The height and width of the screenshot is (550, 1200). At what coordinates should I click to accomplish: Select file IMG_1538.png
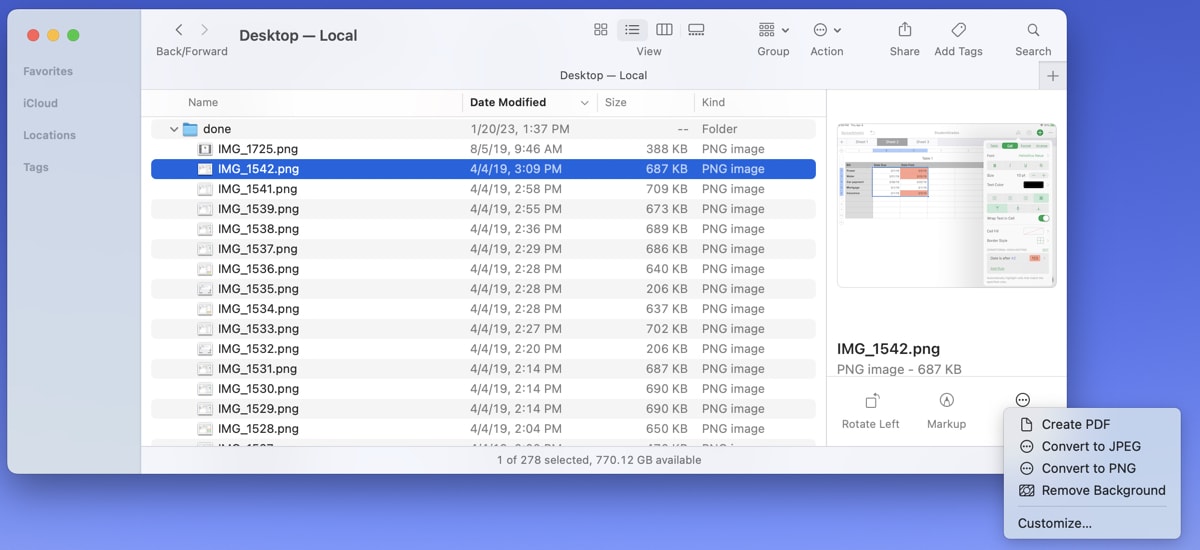483,229
